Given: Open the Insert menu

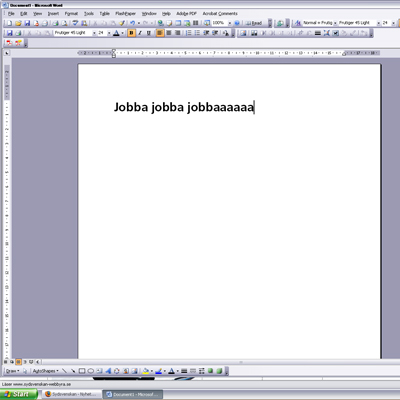Looking at the screenshot, I should 53,14.
